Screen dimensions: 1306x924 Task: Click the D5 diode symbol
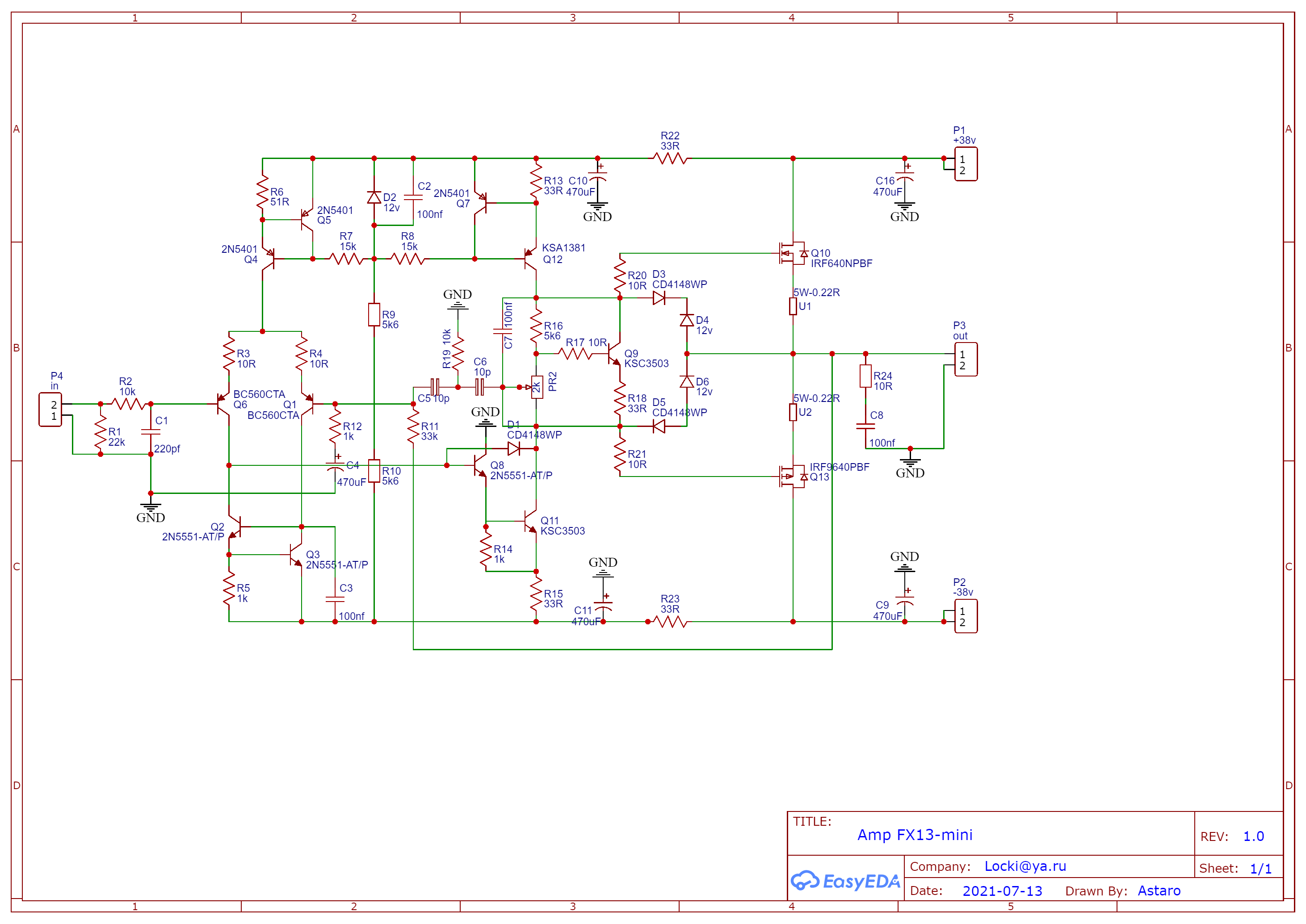coord(659,426)
